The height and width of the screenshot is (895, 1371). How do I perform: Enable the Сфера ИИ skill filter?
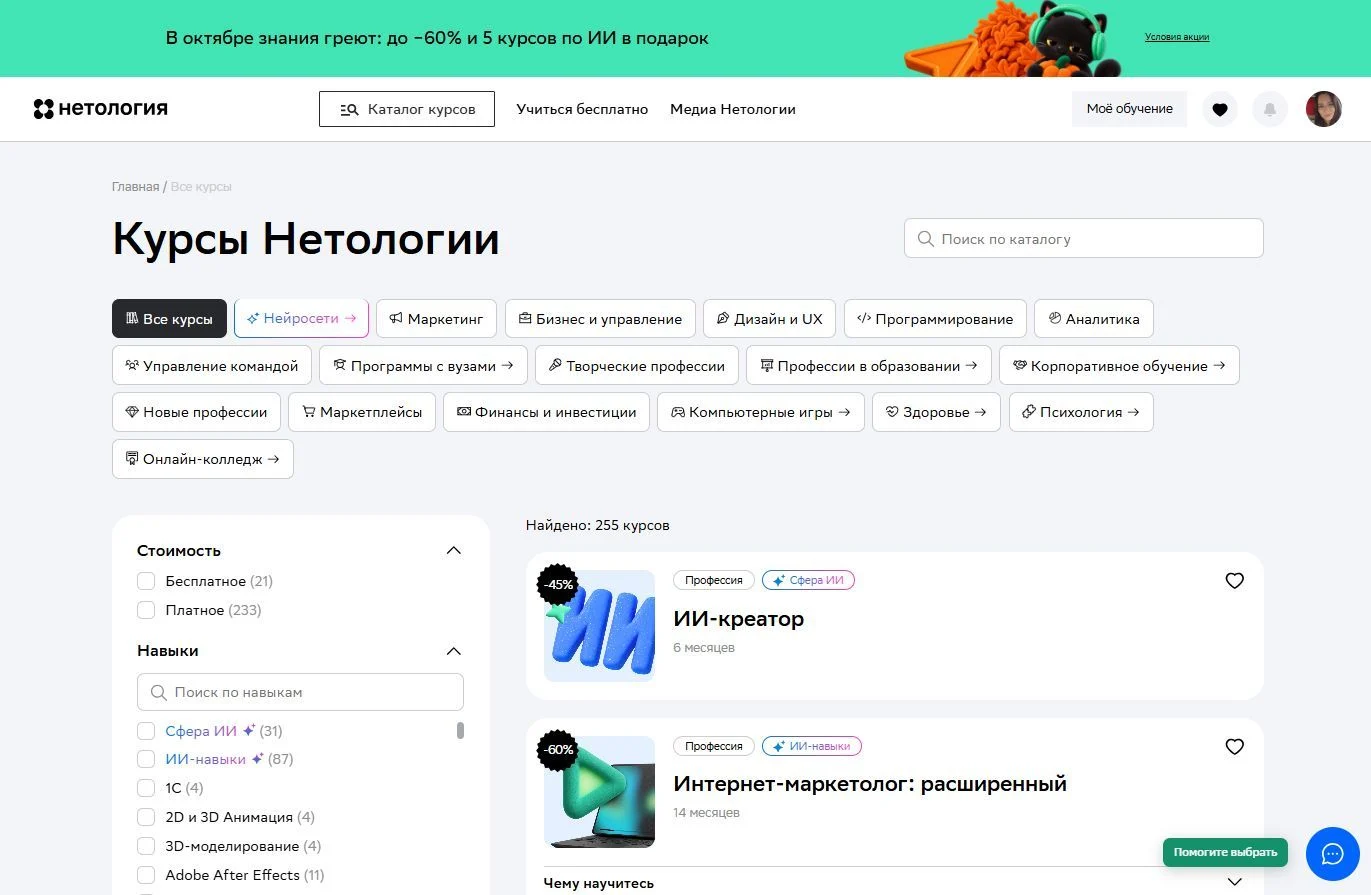(x=146, y=731)
